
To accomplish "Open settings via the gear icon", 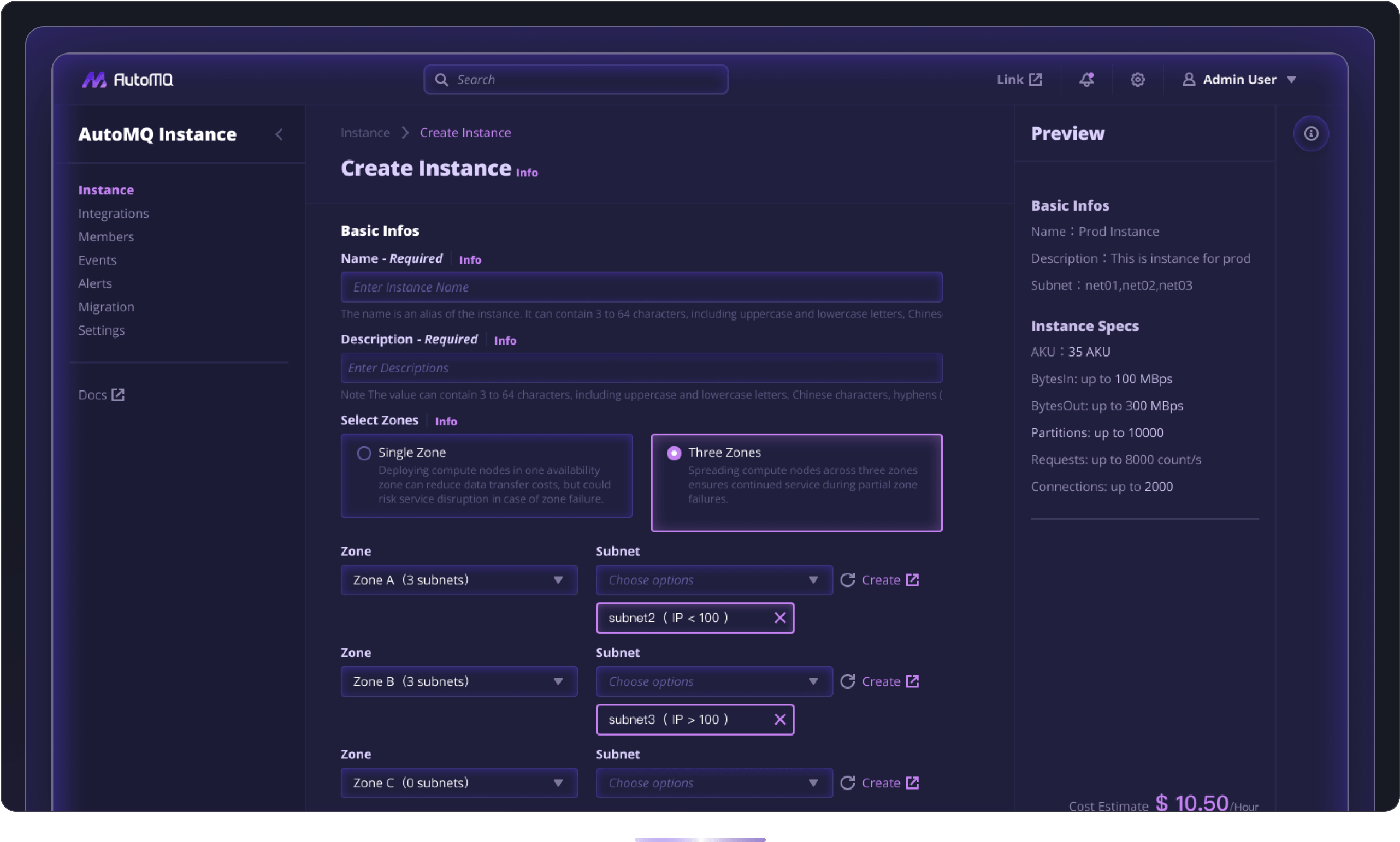I will tap(1137, 79).
